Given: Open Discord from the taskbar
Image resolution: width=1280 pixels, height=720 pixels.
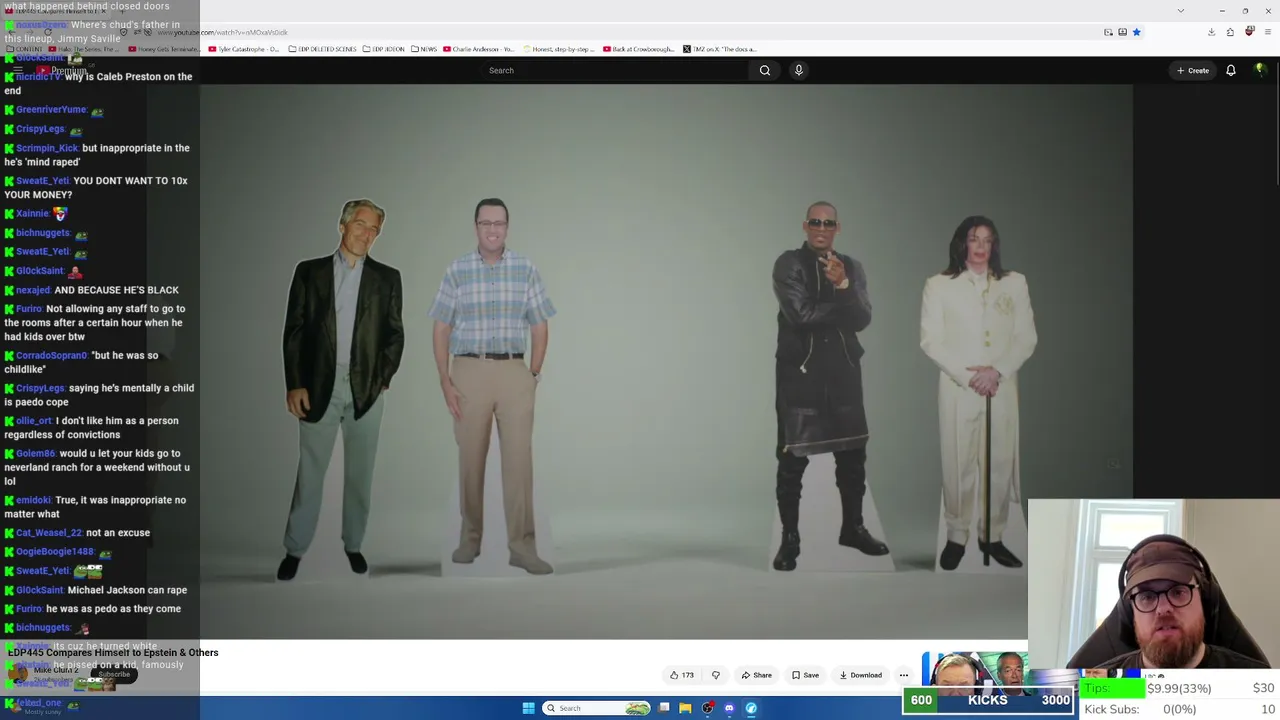Looking at the screenshot, I should tap(729, 708).
